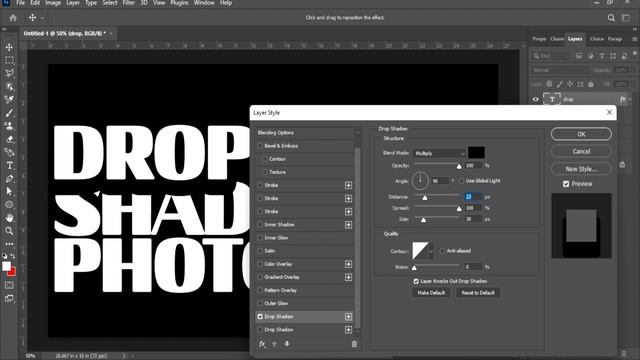The width and height of the screenshot is (640, 360).
Task: Click the Angle dial control
Action: (x=420, y=181)
